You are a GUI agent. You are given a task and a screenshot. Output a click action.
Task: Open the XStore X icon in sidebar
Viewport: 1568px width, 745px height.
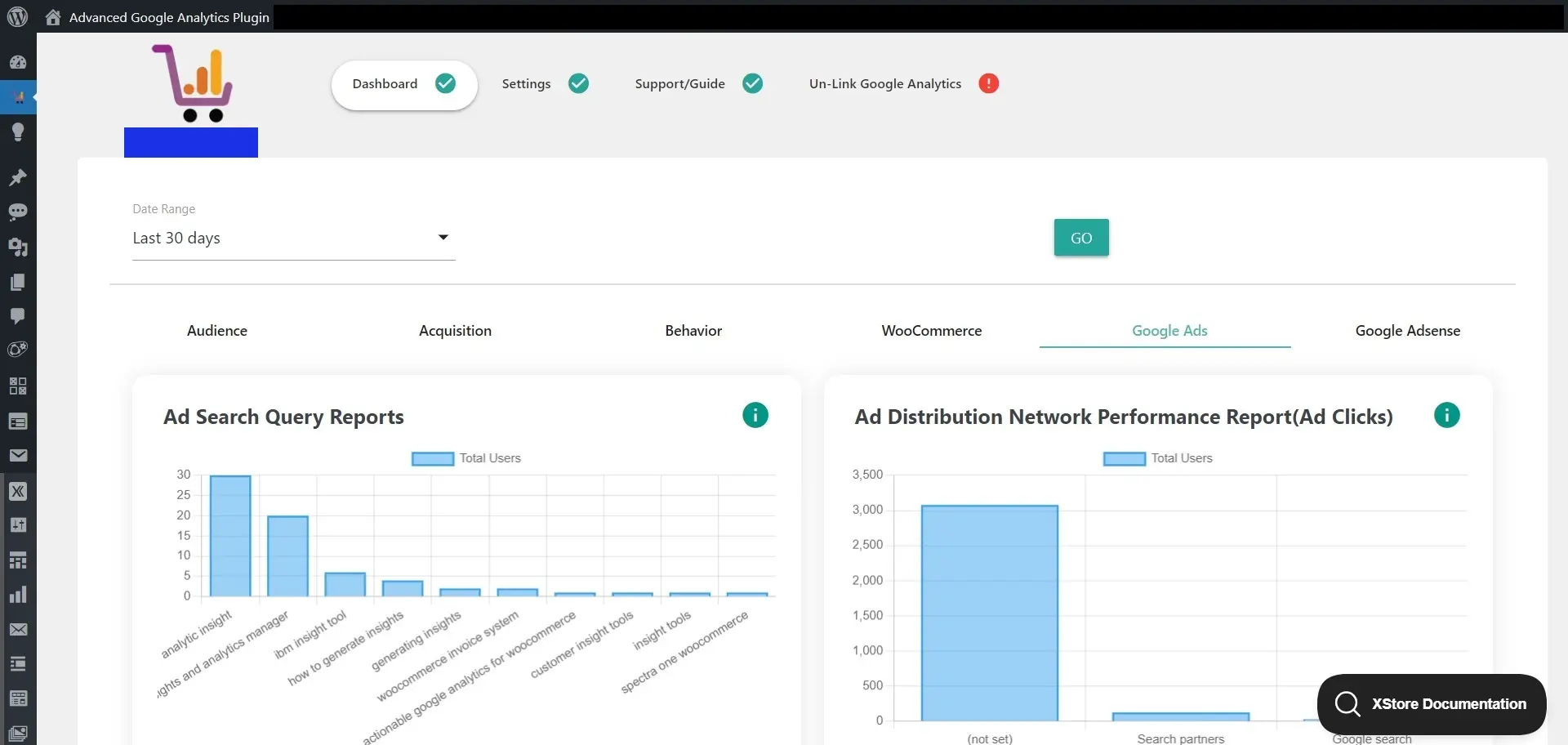pos(18,491)
